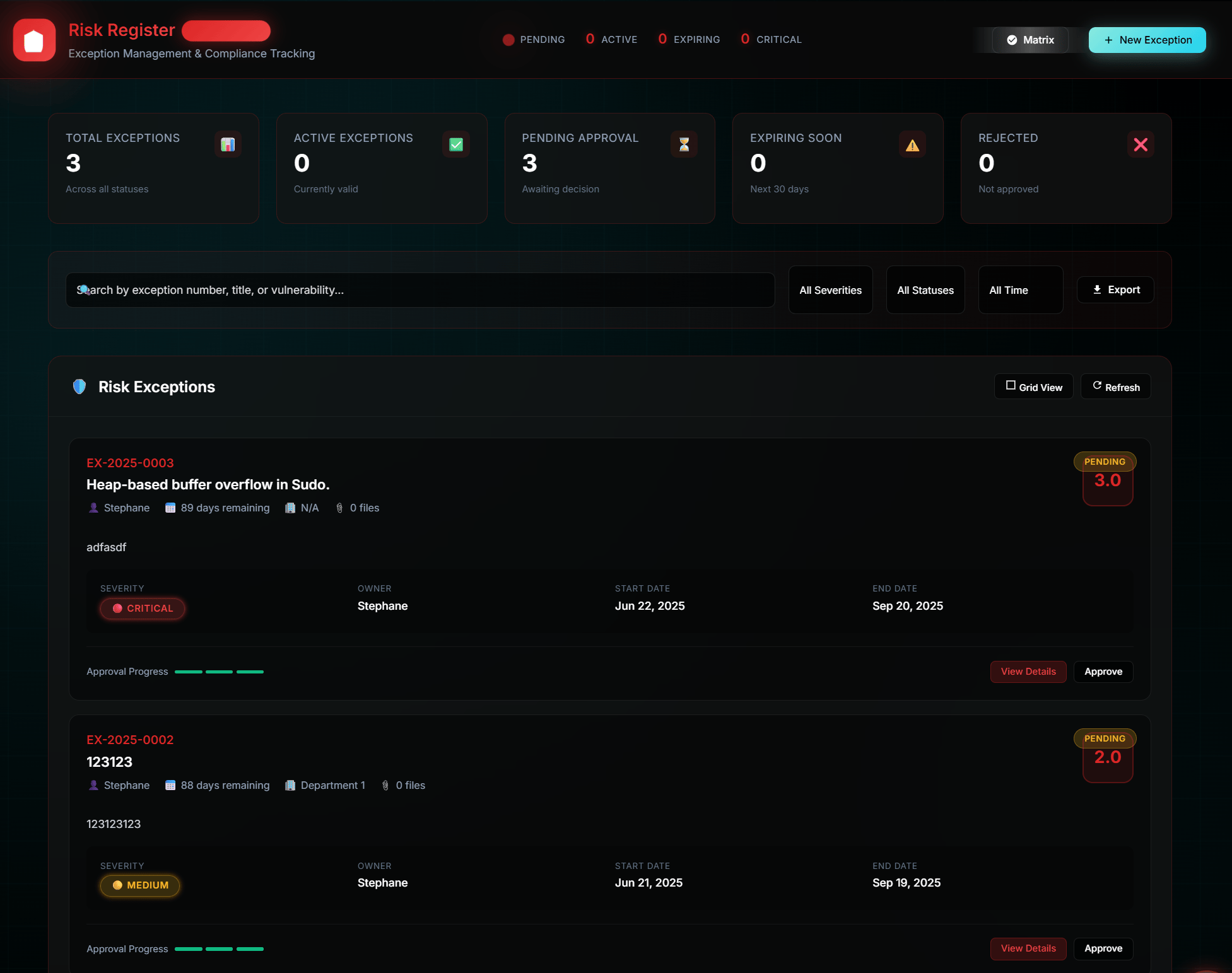Click the Sep 20, 2025 end date

pos(908,606)
